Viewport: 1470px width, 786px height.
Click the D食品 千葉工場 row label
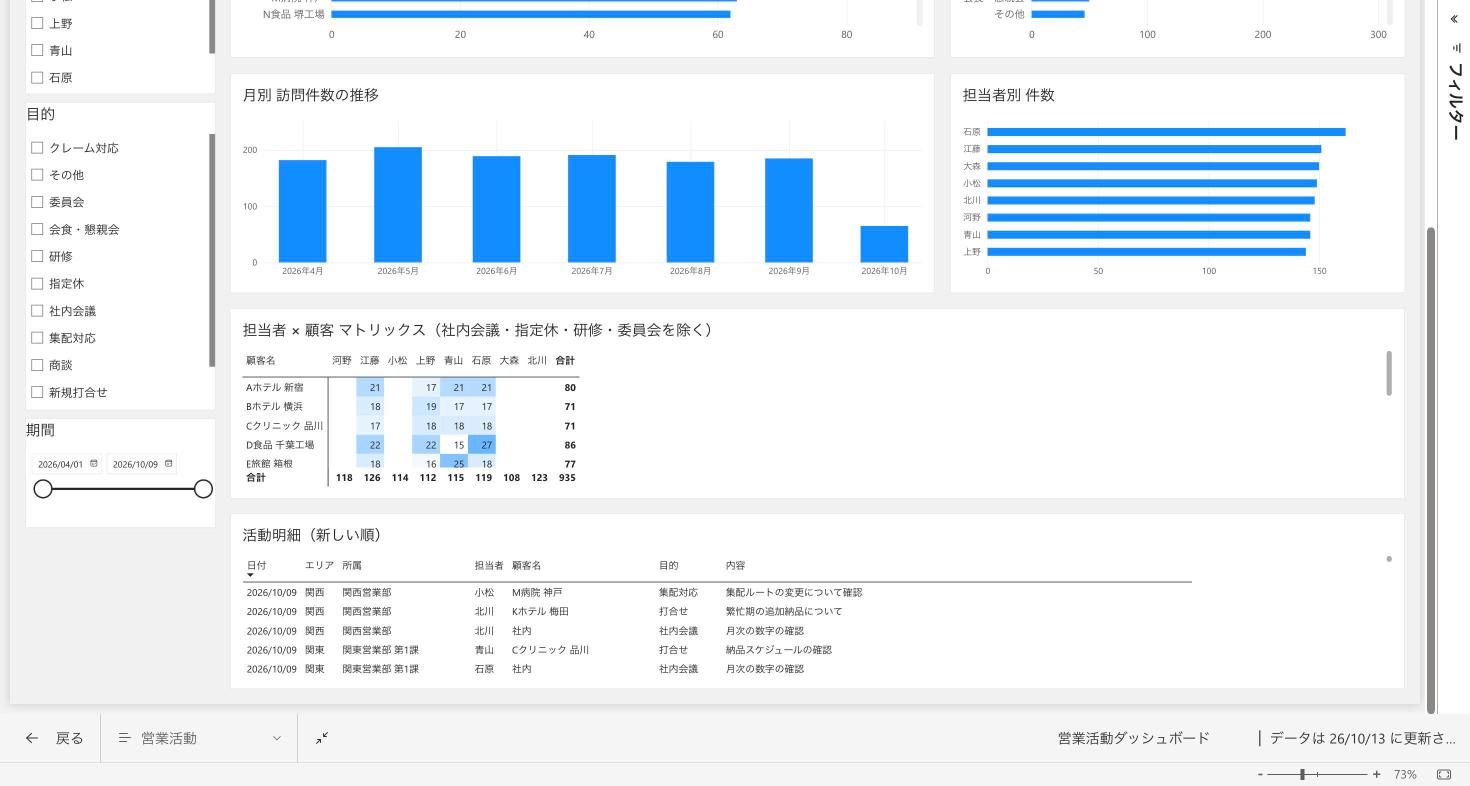(x=281, y=445)
